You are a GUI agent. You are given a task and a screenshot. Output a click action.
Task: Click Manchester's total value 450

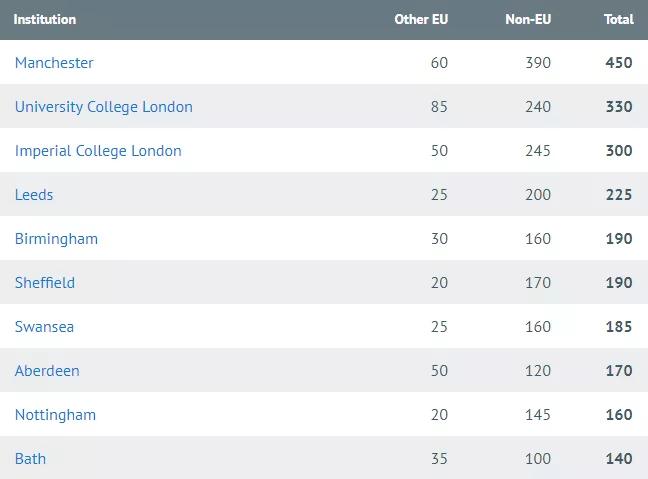[x=618, y=63]
